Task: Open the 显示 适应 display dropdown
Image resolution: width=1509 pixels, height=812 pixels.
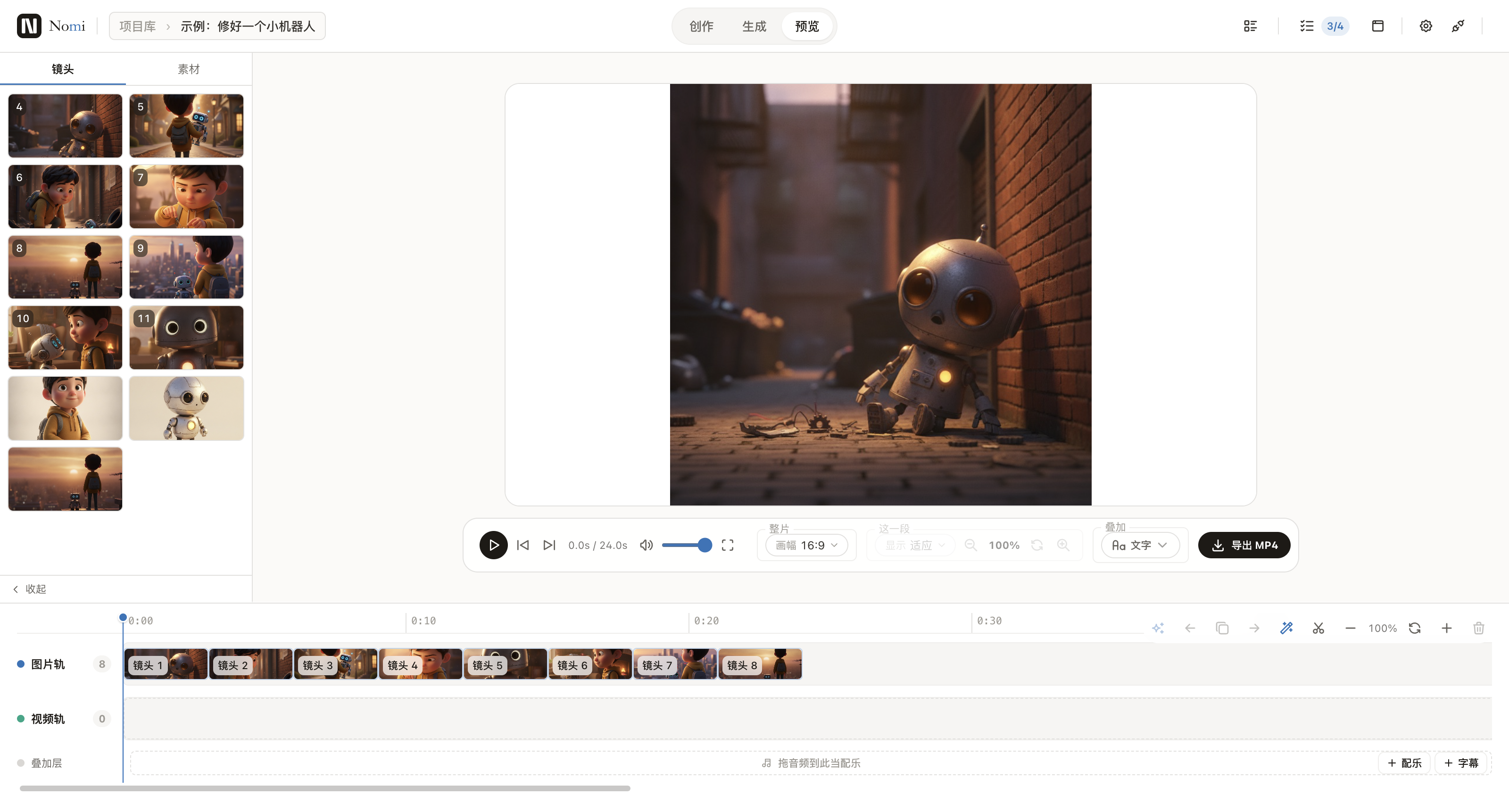Action: coord(914,545)
